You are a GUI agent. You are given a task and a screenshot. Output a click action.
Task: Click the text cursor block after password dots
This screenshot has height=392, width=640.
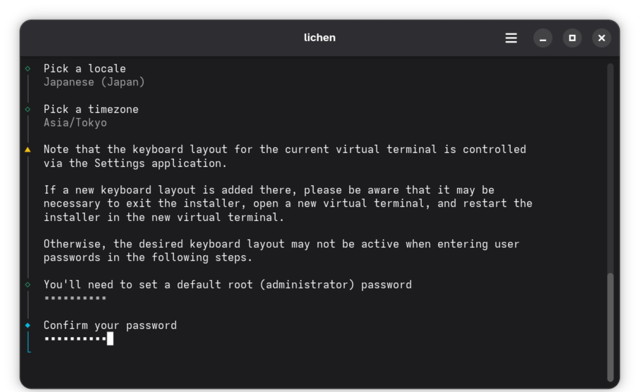pyautogui.click(x=110, y=339)
